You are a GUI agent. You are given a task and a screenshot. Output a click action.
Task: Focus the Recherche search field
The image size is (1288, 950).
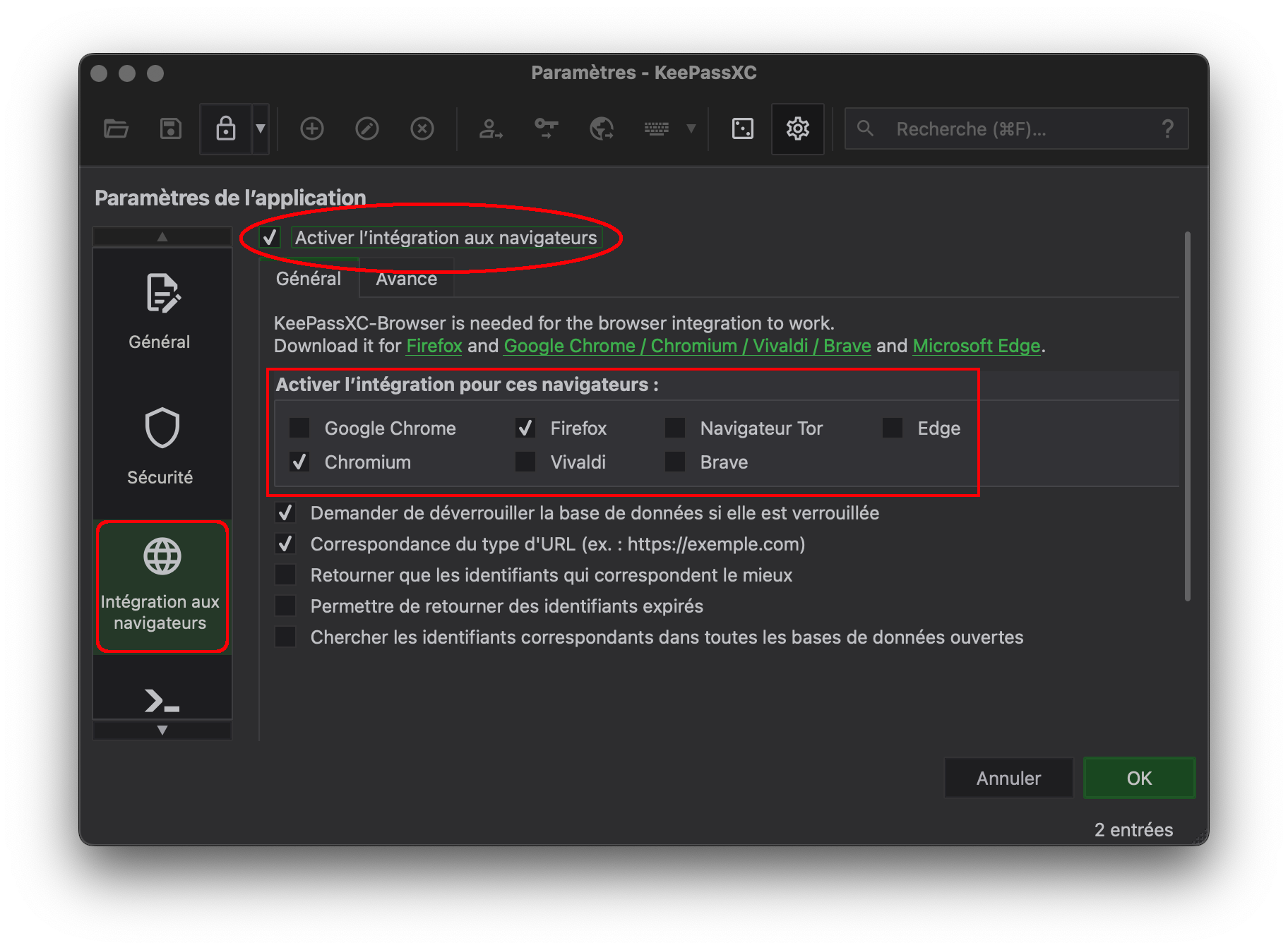(1017, 128)
